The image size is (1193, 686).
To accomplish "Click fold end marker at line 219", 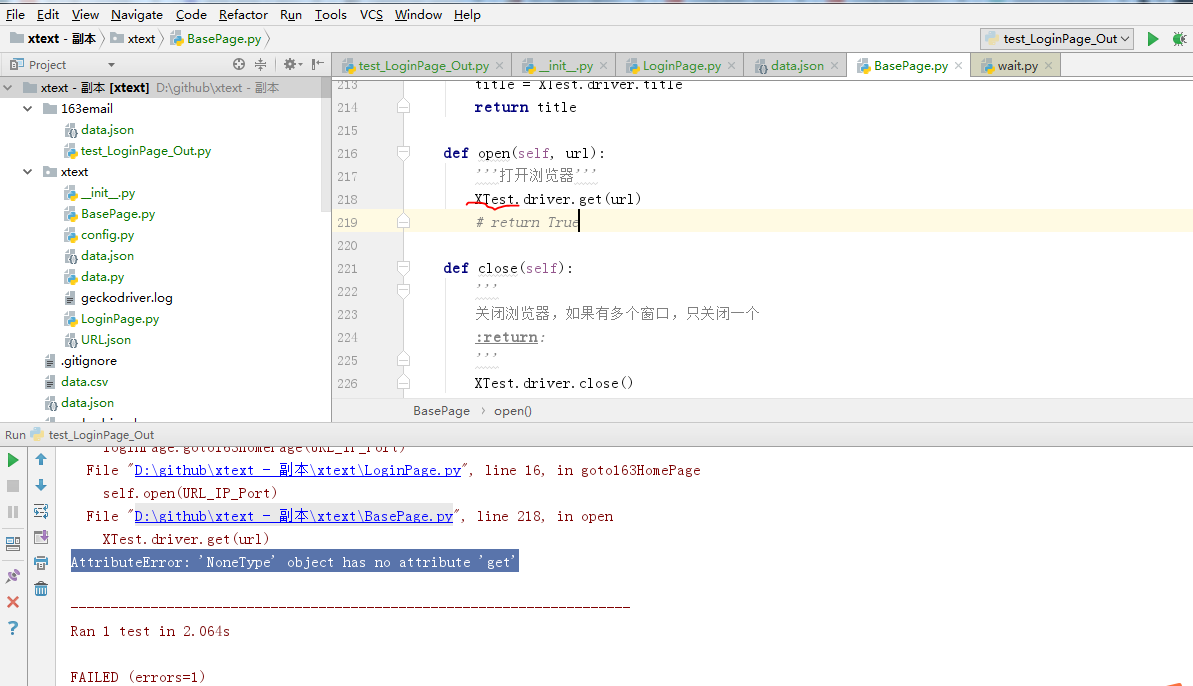I will 403,222.
